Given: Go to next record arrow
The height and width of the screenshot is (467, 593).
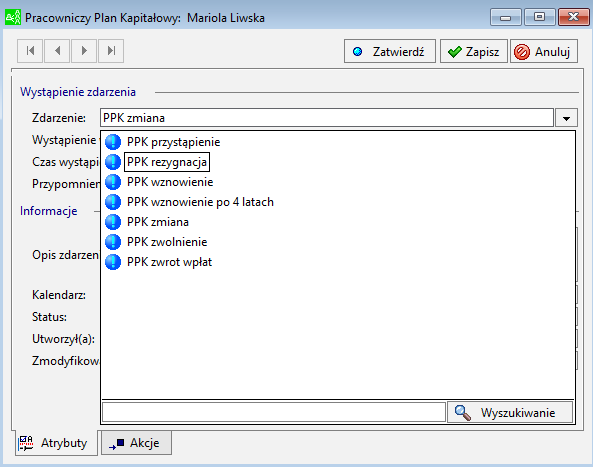Looking at the screenshot, I should tap(84, 51).
